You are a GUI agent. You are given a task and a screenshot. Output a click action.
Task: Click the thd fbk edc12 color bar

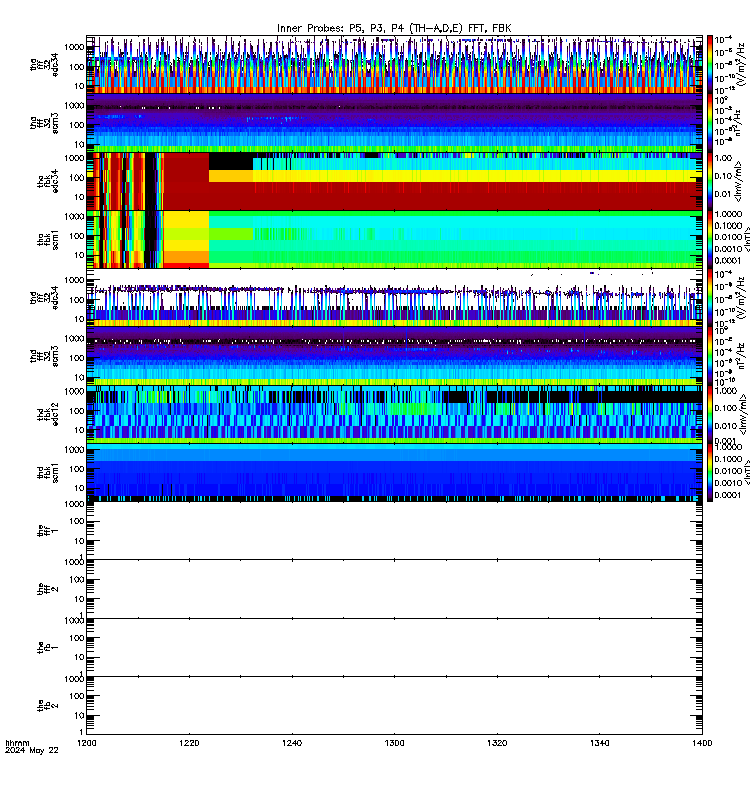(710, 414)
